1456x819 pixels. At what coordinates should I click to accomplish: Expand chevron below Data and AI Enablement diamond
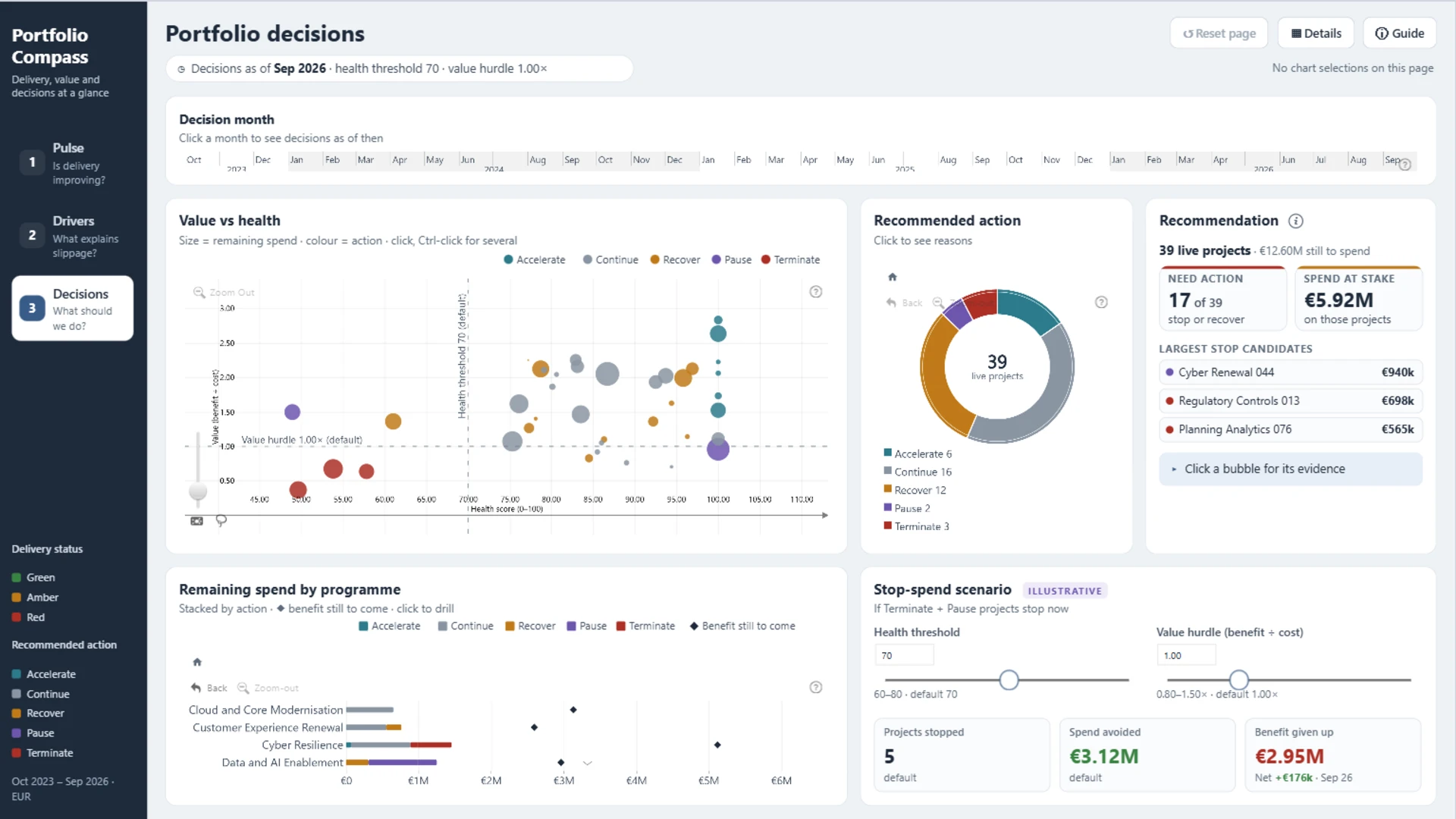(587, 763)
